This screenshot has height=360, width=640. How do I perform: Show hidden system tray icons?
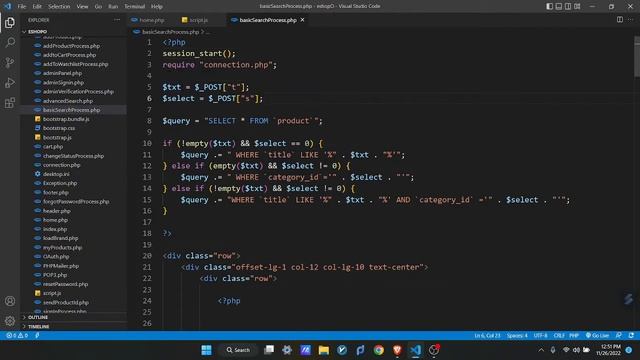[x=541, y=350]
